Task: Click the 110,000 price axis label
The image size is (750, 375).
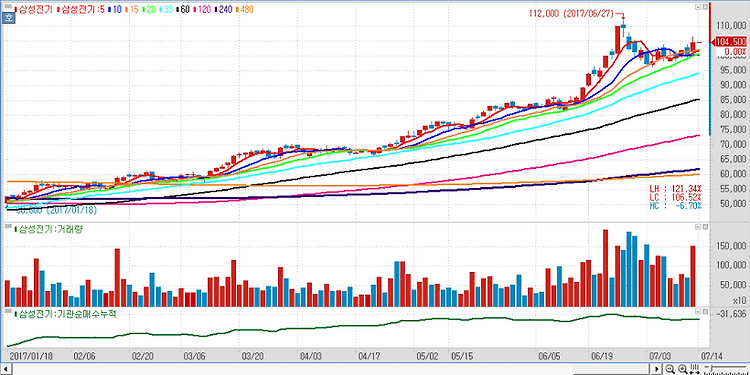Action: (732, 26)
